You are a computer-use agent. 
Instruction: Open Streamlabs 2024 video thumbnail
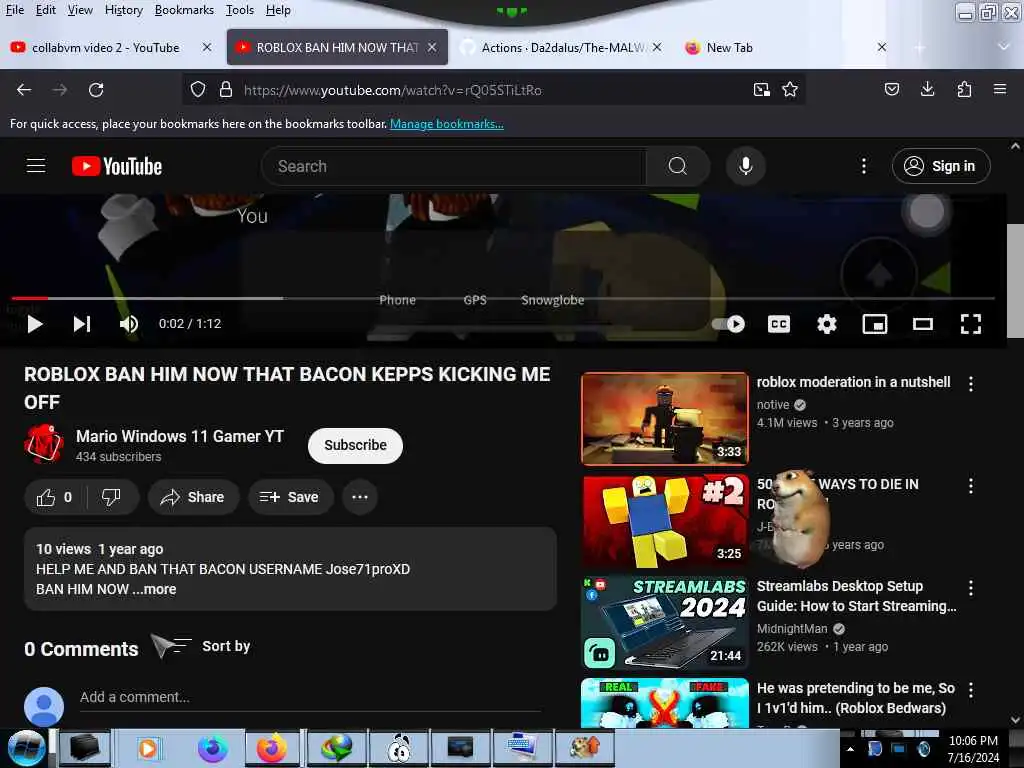pyautogui.click(x=665, y=623)
